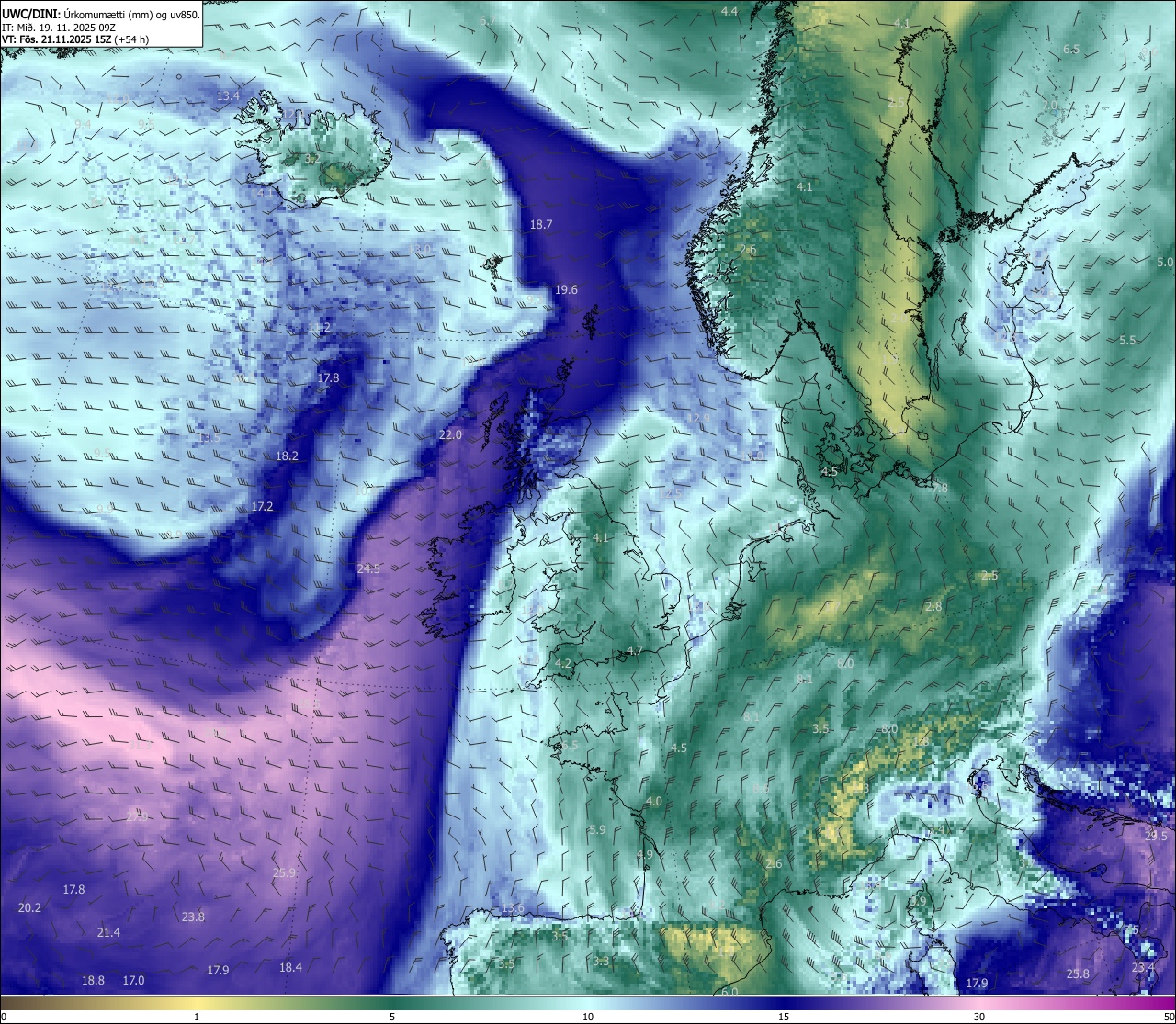Click the 13.4 value near Iceland
Viewport: 1176px width, 1024px height.
(228, 96)
